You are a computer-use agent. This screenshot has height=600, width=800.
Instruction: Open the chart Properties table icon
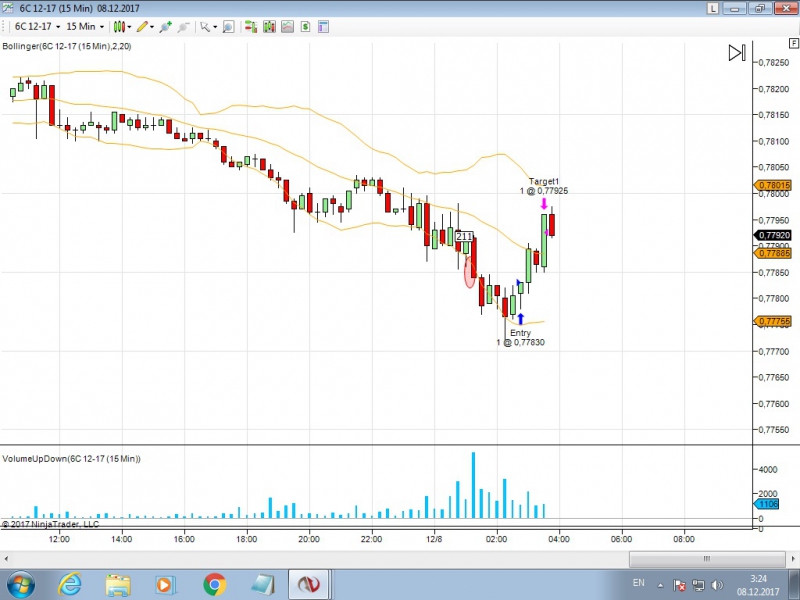[x=323, y=27]
